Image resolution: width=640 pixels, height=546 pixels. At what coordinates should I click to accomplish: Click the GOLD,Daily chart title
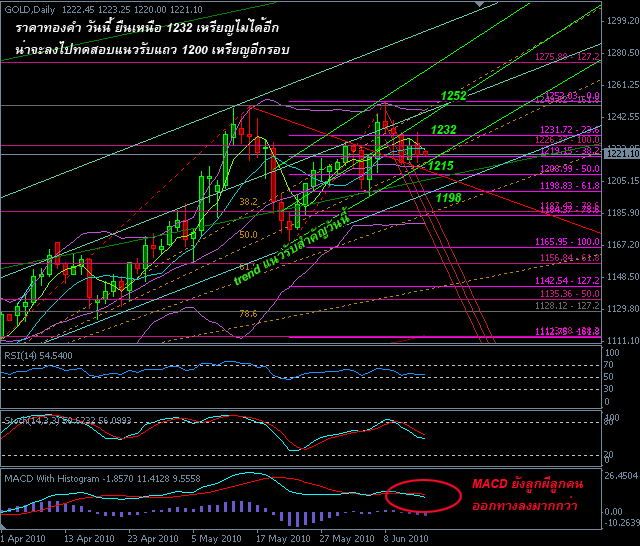point(29,9)
